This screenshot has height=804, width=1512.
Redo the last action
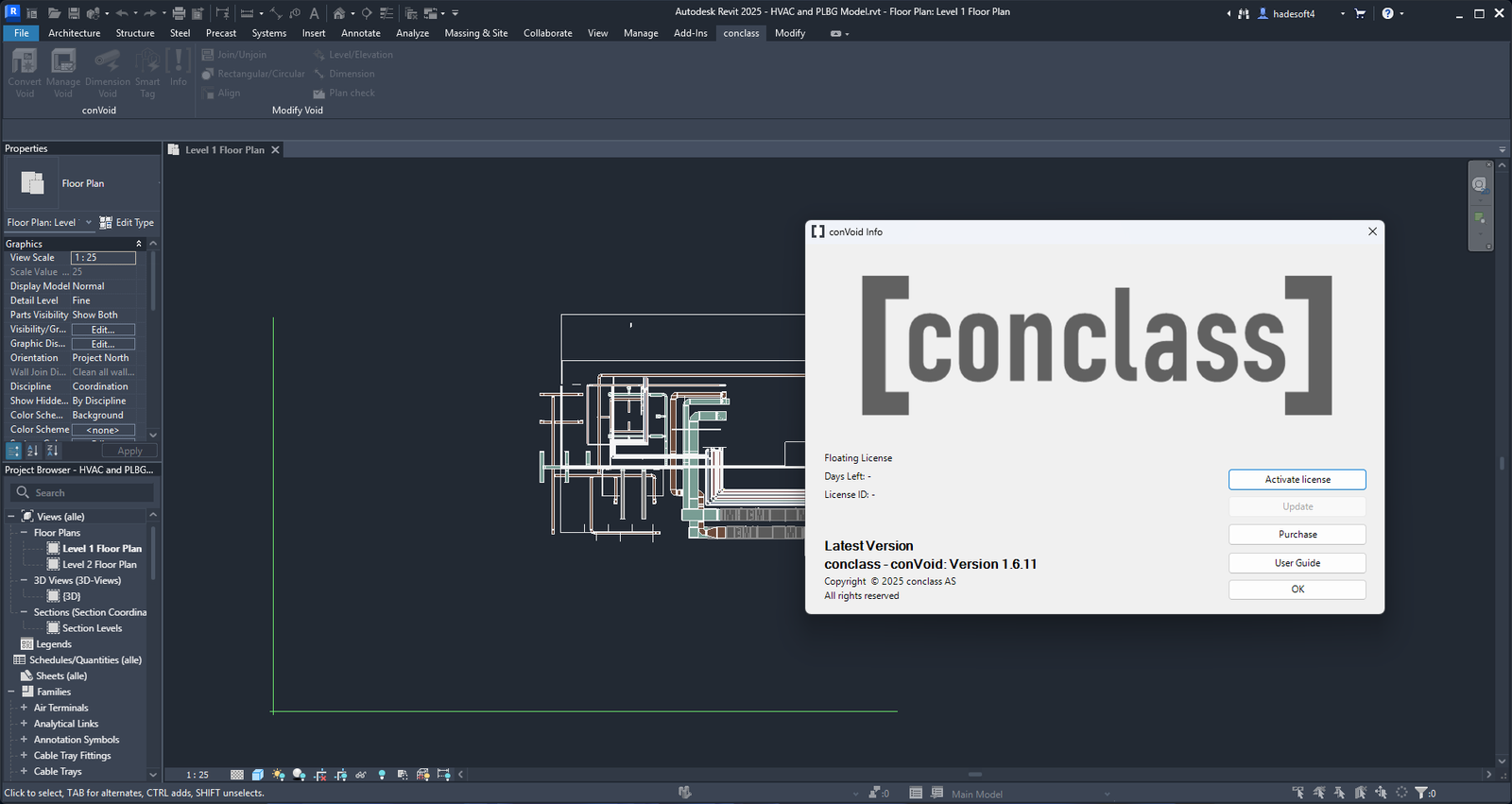tap(150, 13)
